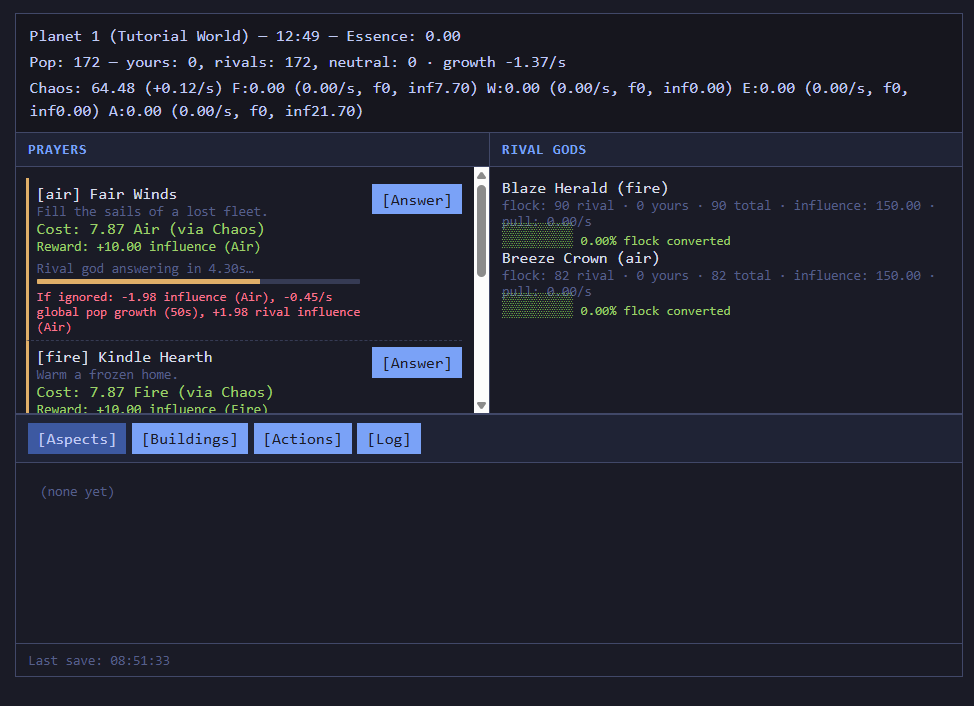This screenshot has height=706, width=974.
Task: Open the Log tab
Action: tap(389, 439)
